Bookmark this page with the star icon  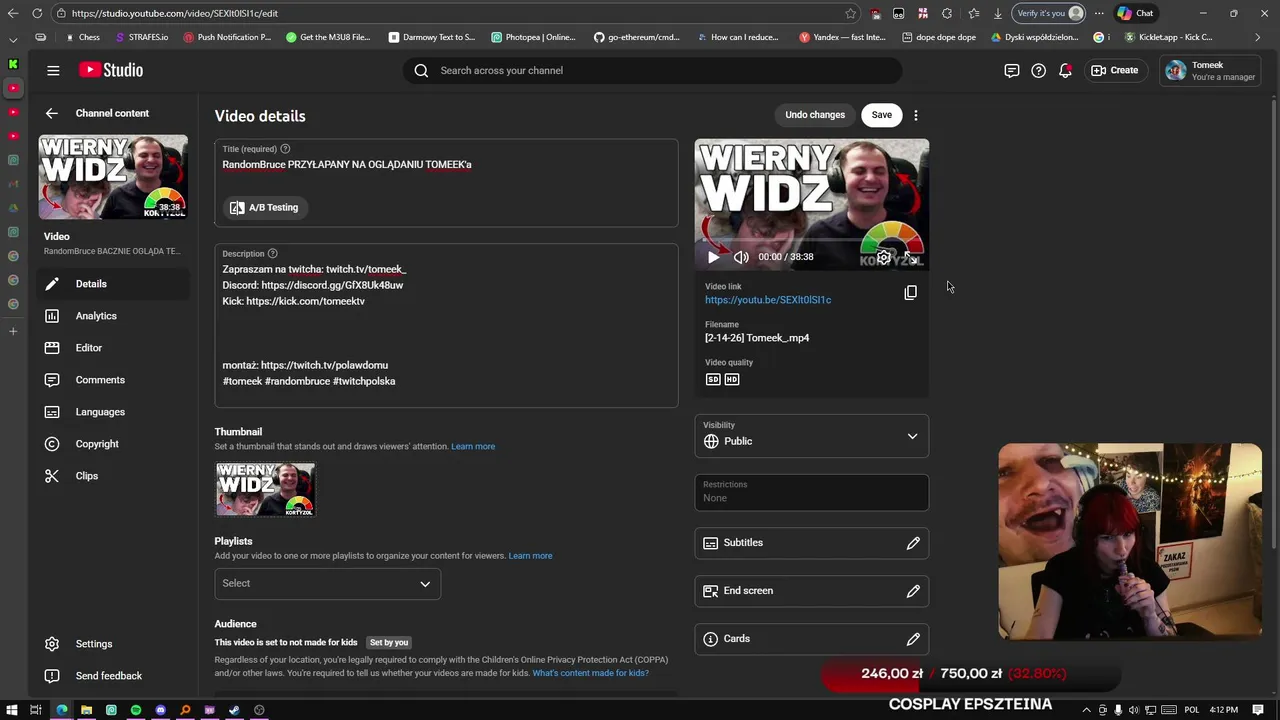pyautogui.click(x=850, y=13)
